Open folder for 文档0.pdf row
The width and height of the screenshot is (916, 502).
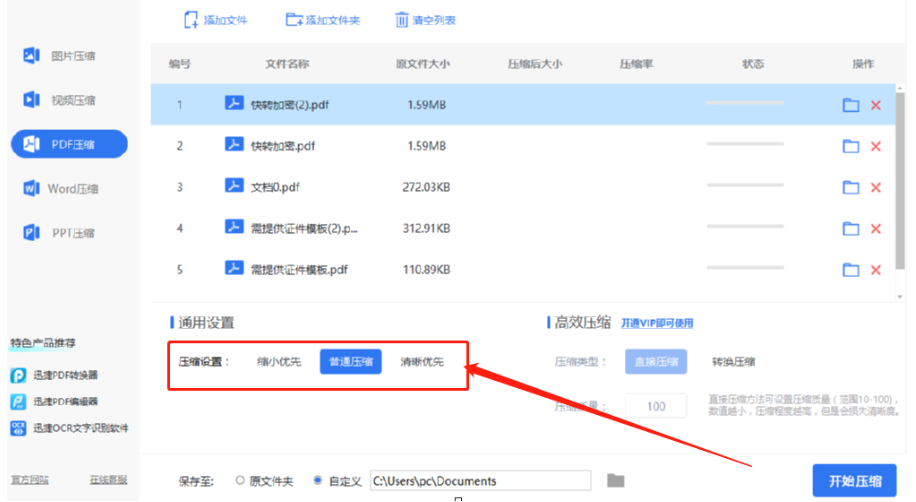pyautogui.click(x=851, y=188)
